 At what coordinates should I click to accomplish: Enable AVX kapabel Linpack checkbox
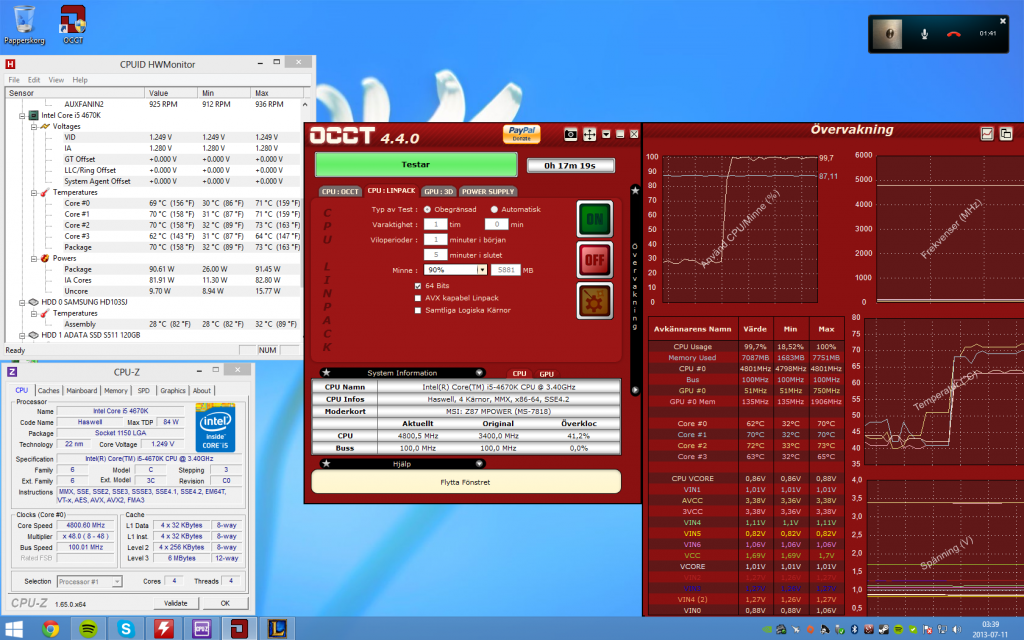[418, 298]
